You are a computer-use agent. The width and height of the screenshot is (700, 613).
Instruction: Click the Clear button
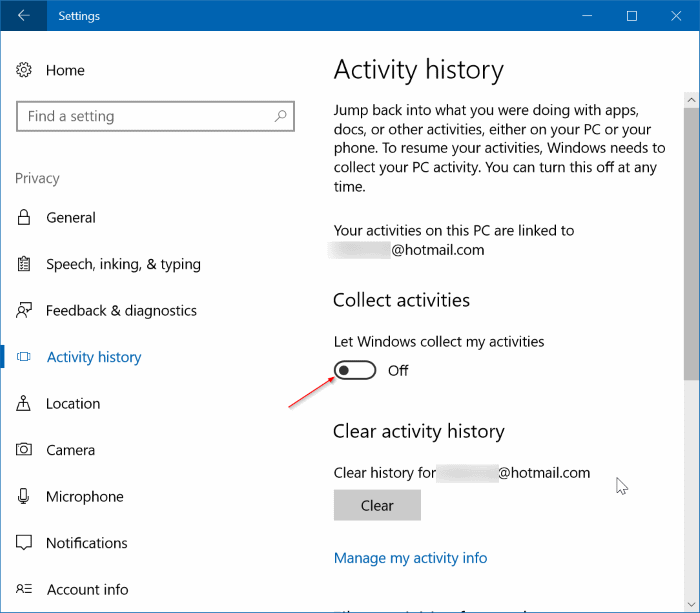coord(377,505)
